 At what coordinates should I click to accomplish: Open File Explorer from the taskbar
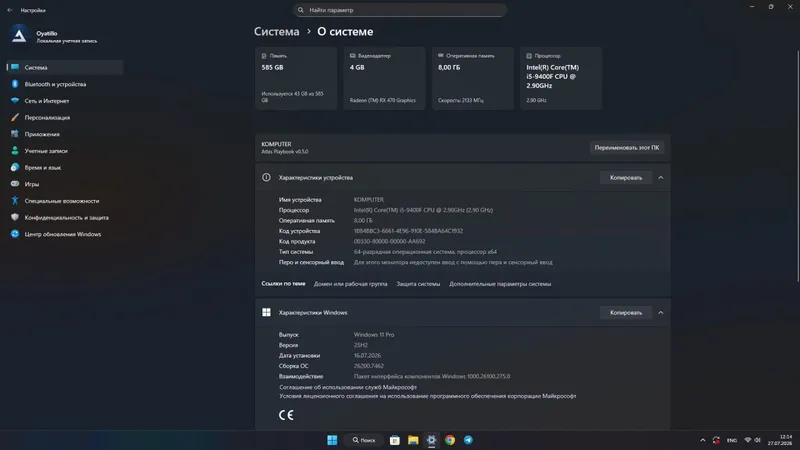[x=413, y=440]
